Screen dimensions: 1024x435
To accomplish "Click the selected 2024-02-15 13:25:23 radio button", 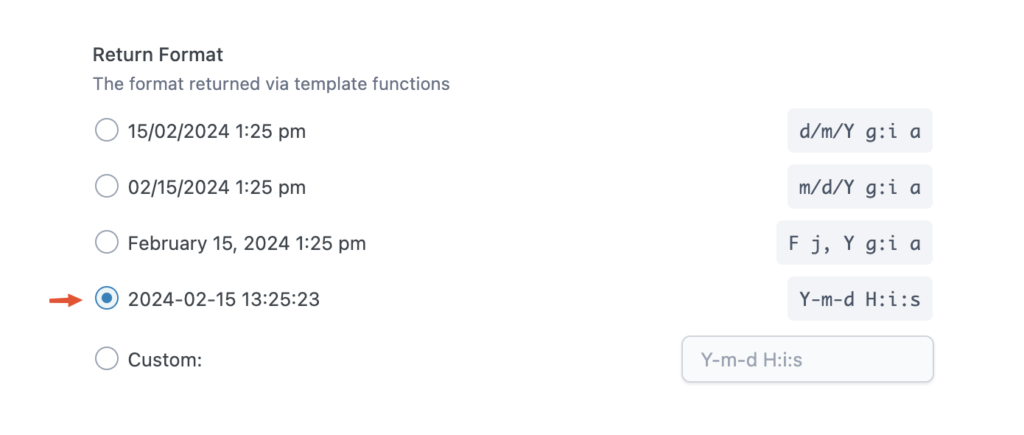I will (x=106, y=298).
